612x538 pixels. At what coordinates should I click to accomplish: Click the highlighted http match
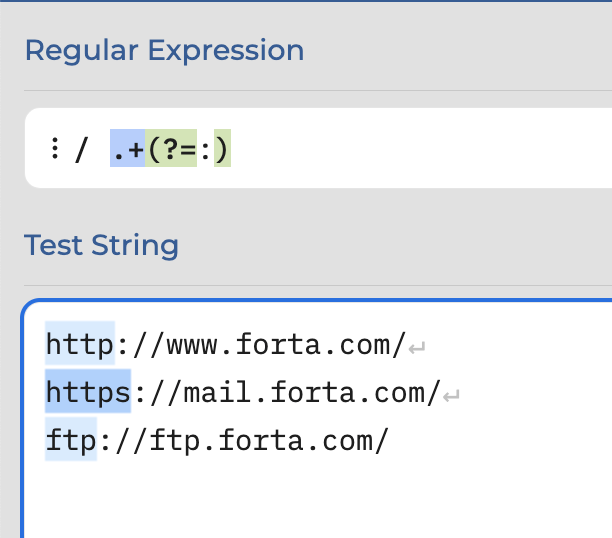(80, 343)
